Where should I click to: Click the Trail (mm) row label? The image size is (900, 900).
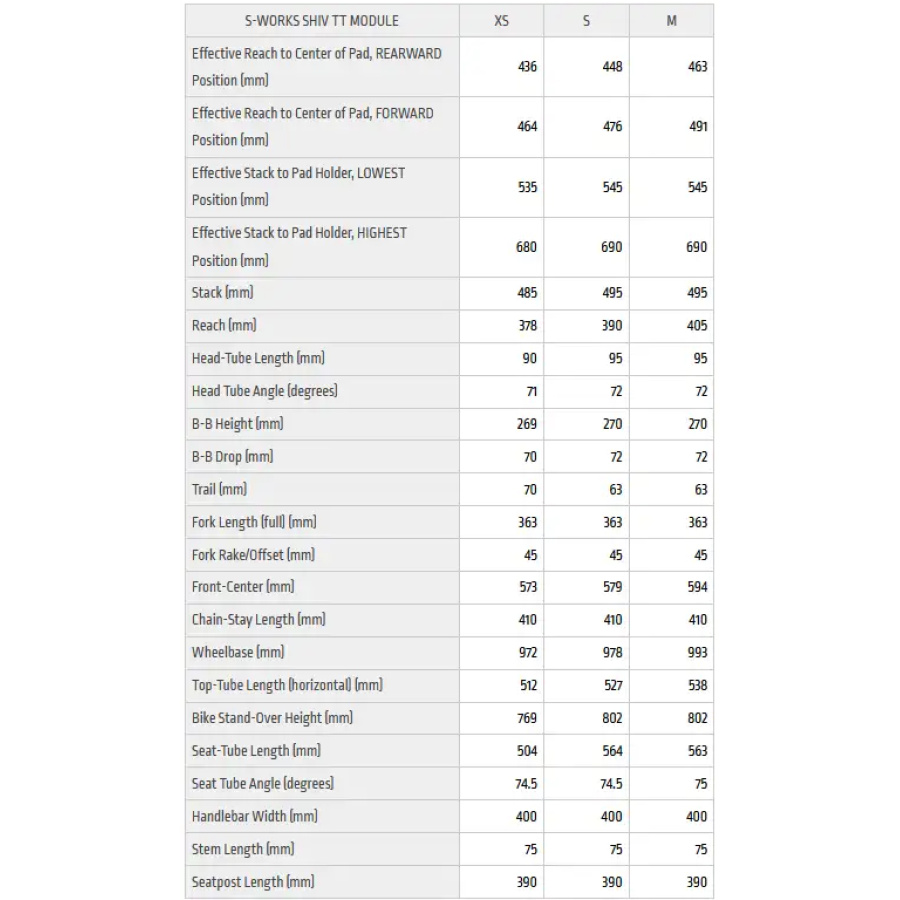click(x=219, y=489)
